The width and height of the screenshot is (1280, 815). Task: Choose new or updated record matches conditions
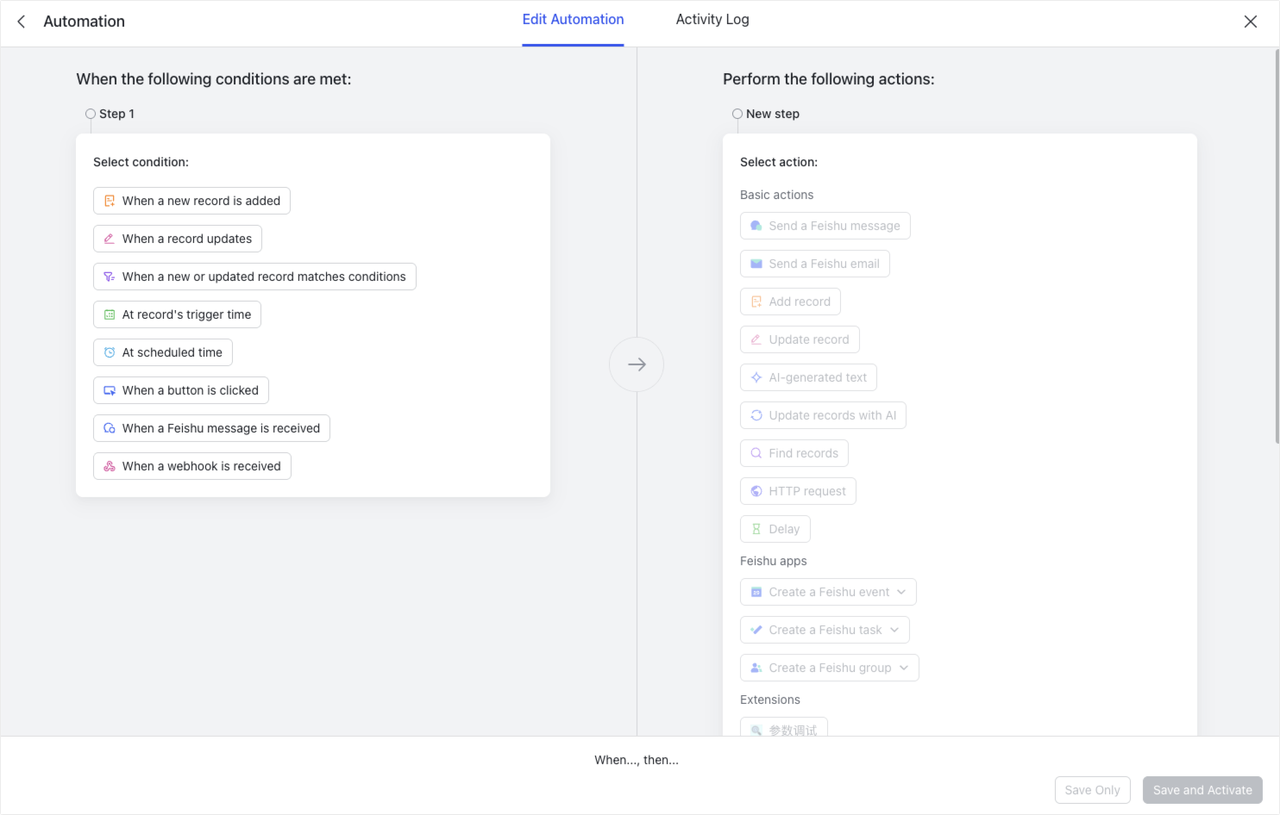[255, 277]
